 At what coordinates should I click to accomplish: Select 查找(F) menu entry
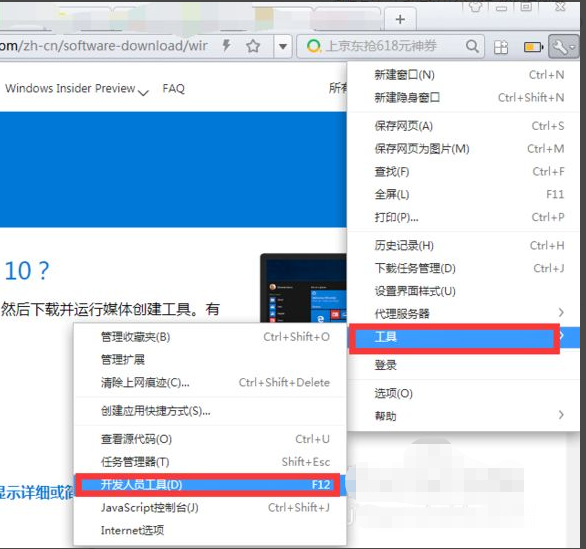click(x=463, y=172)
